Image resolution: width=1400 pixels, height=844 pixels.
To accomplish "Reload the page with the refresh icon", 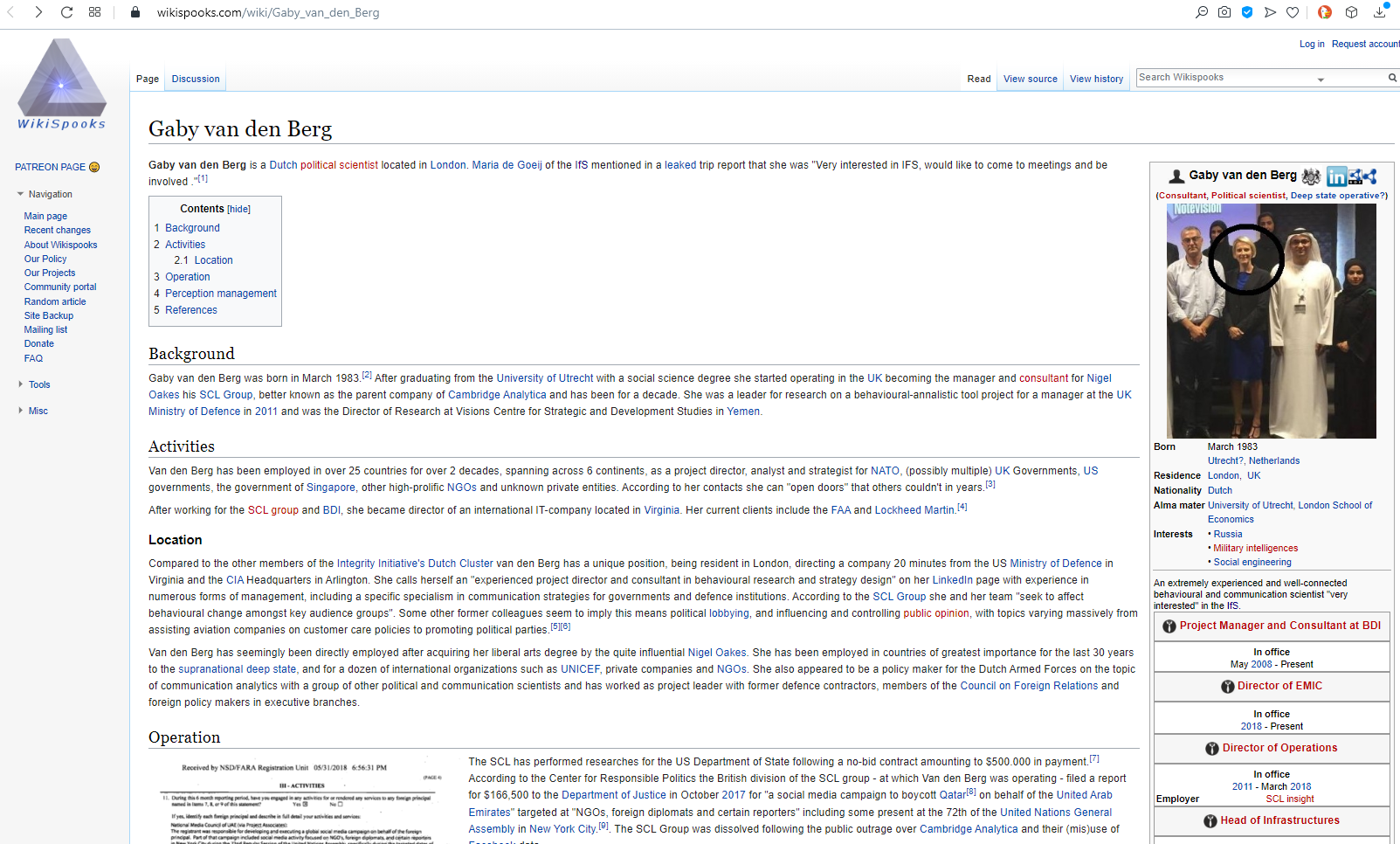I will click(66, 12).
